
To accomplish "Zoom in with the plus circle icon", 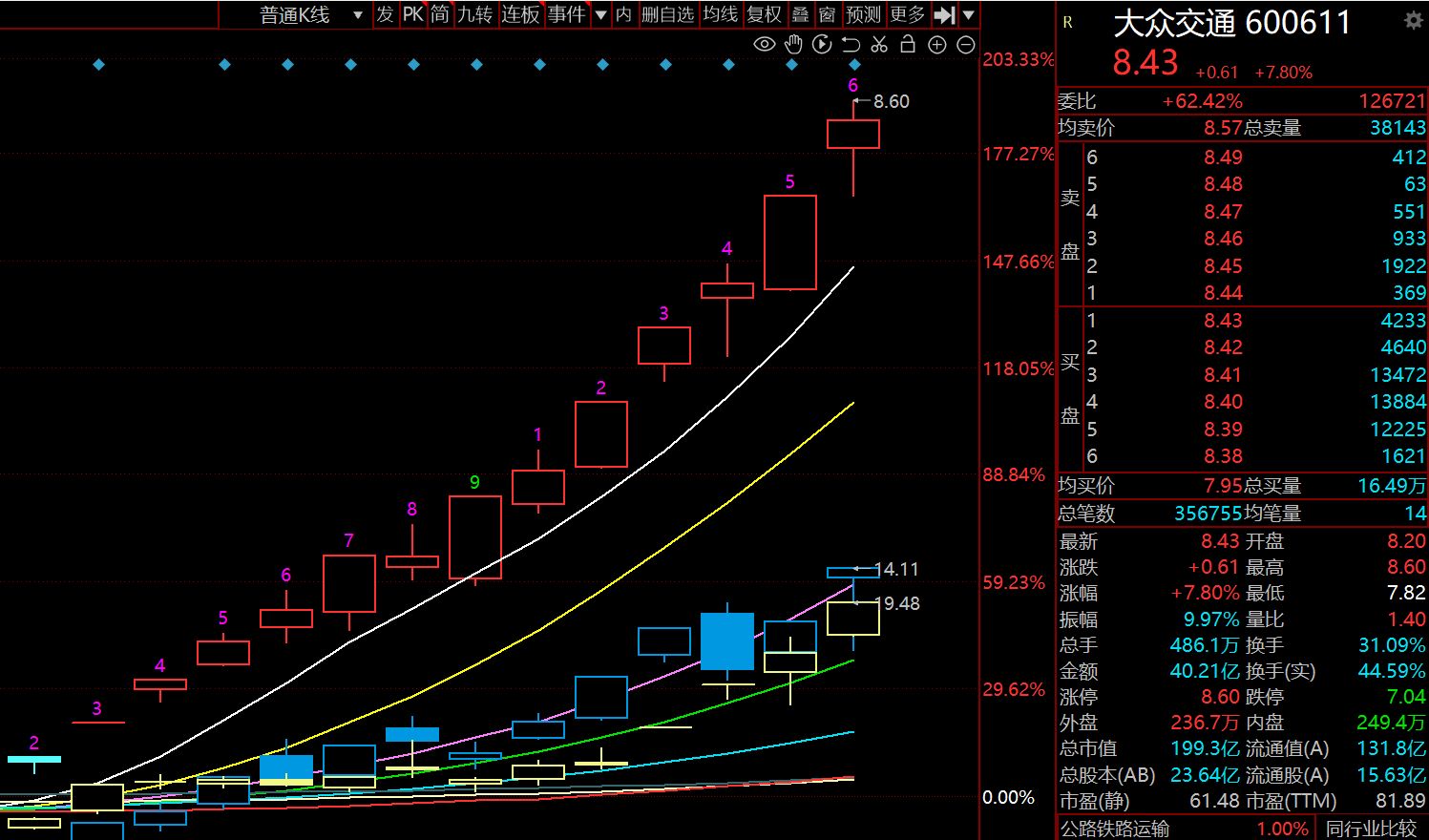I will 936,45.
